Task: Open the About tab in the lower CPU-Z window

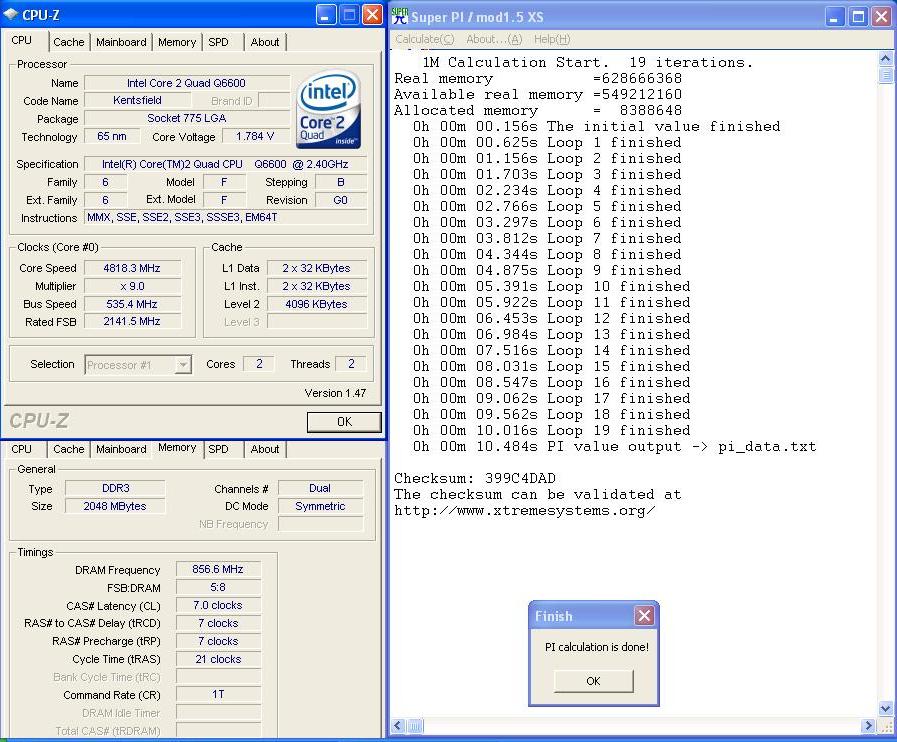Action: [x=265, y=449]
